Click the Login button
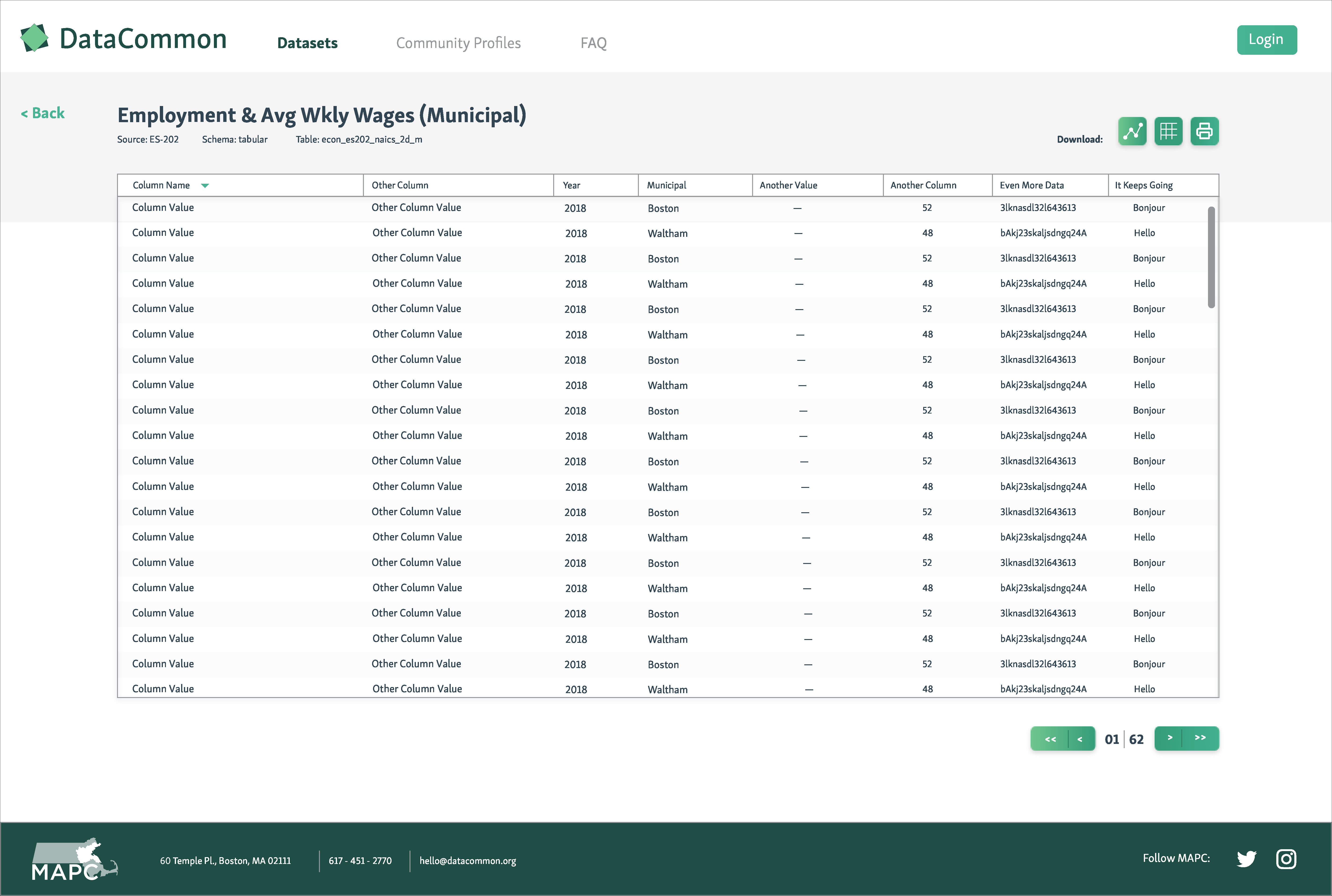 1267,40
